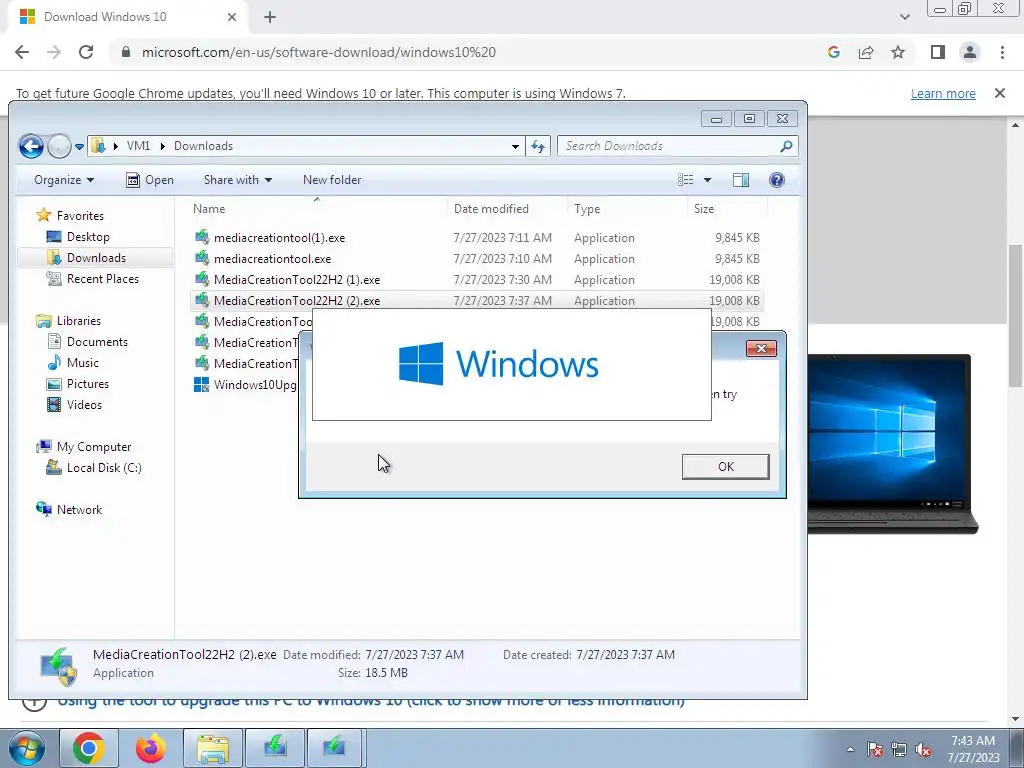Close the error dialog with red X
Image resolution: width=1024 pixels, height=768 pixels.
[x=761, y=348]
